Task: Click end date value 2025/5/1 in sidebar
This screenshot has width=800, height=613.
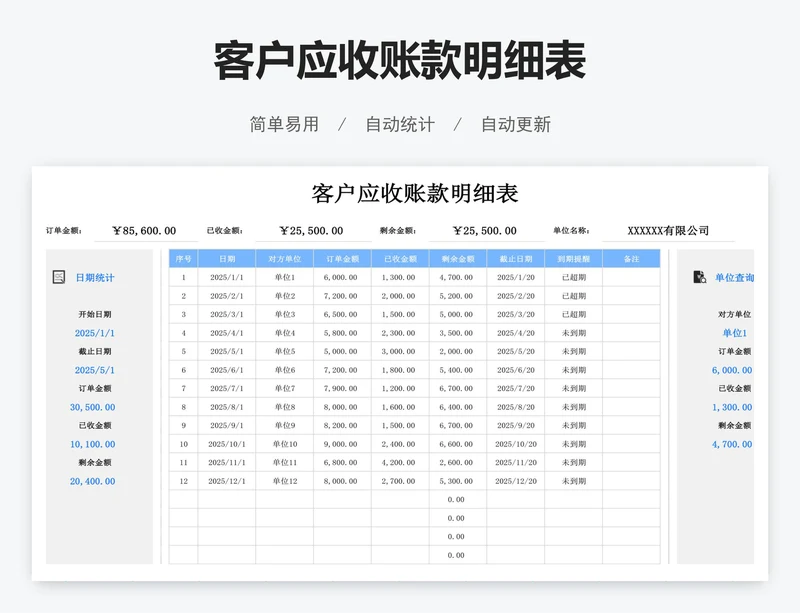Action: [x=95, y=370]
